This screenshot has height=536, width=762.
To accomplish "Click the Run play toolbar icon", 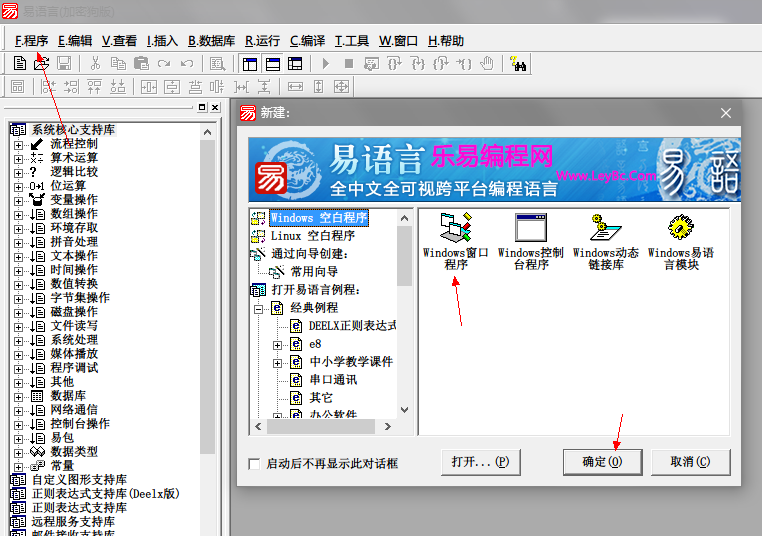I will [326, 63].
